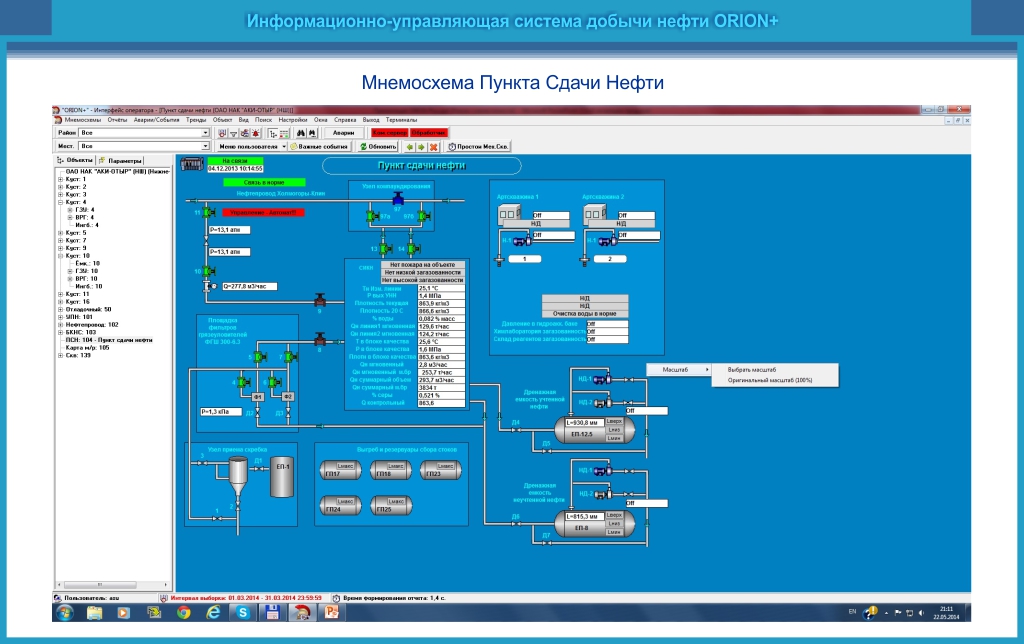Choose Выбрать масштаб from the context submenu
The image size is (1024, 644).
coord(752,370)
